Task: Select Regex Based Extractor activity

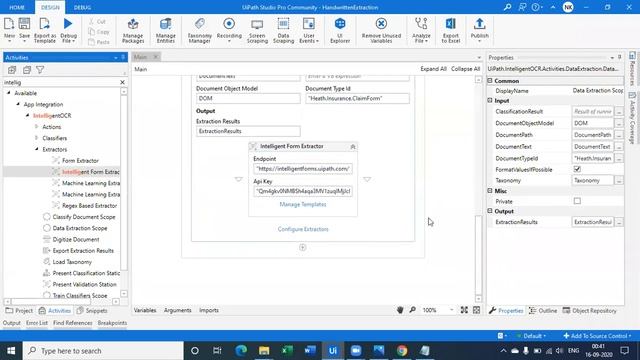Action: 89,206
